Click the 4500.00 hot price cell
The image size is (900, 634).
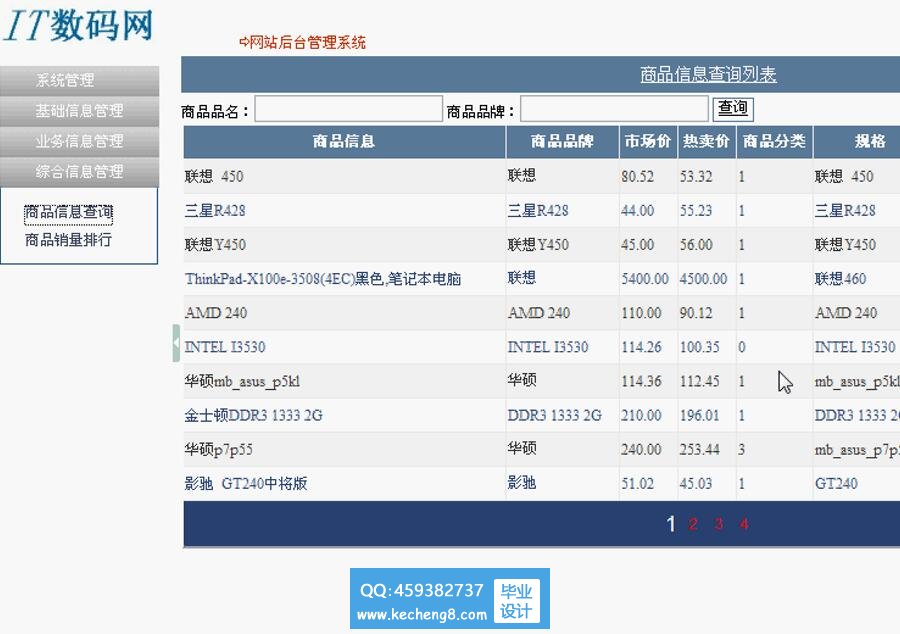tap(703, 279)
